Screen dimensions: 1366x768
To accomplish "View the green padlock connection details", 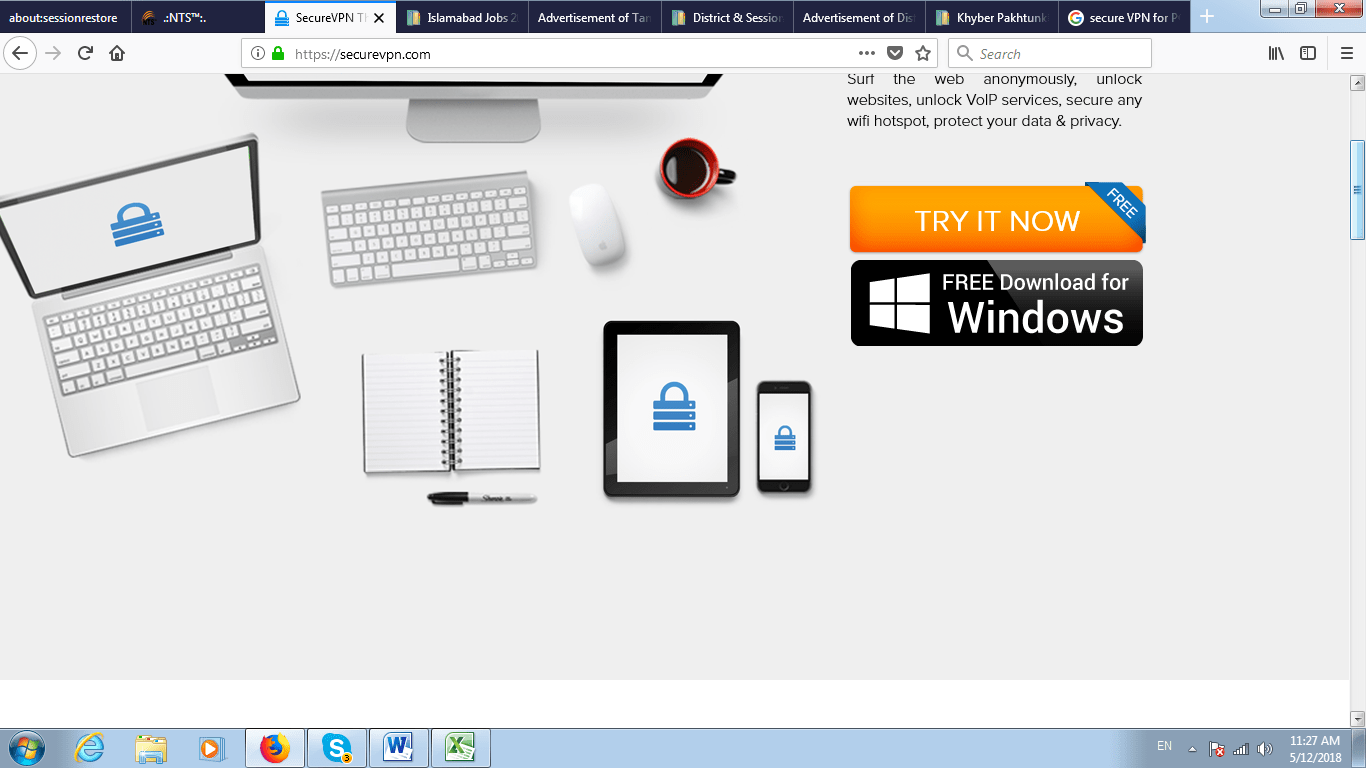I will 277,53.
